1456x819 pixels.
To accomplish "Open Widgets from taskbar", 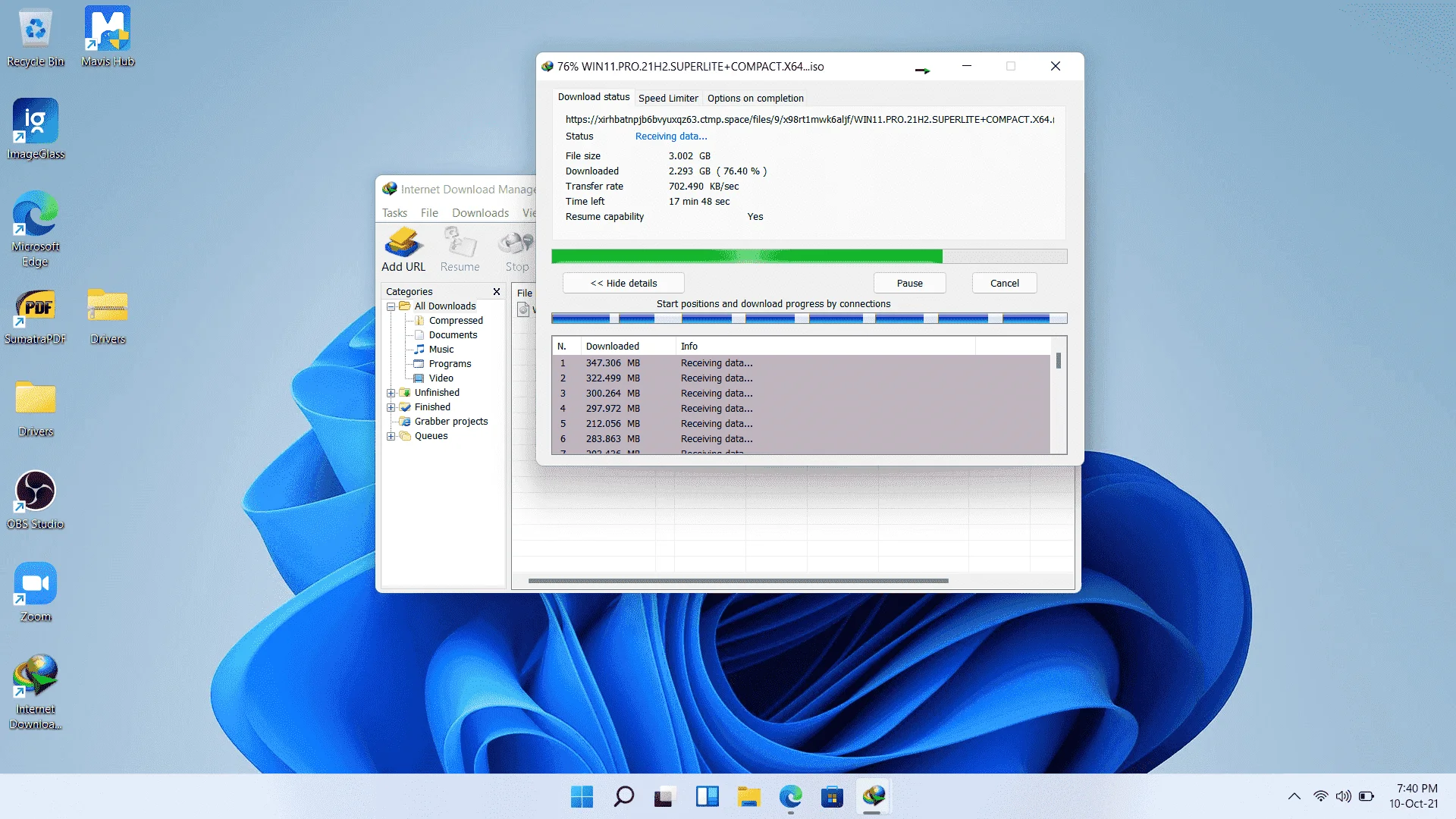I will (x=707, y=796).
